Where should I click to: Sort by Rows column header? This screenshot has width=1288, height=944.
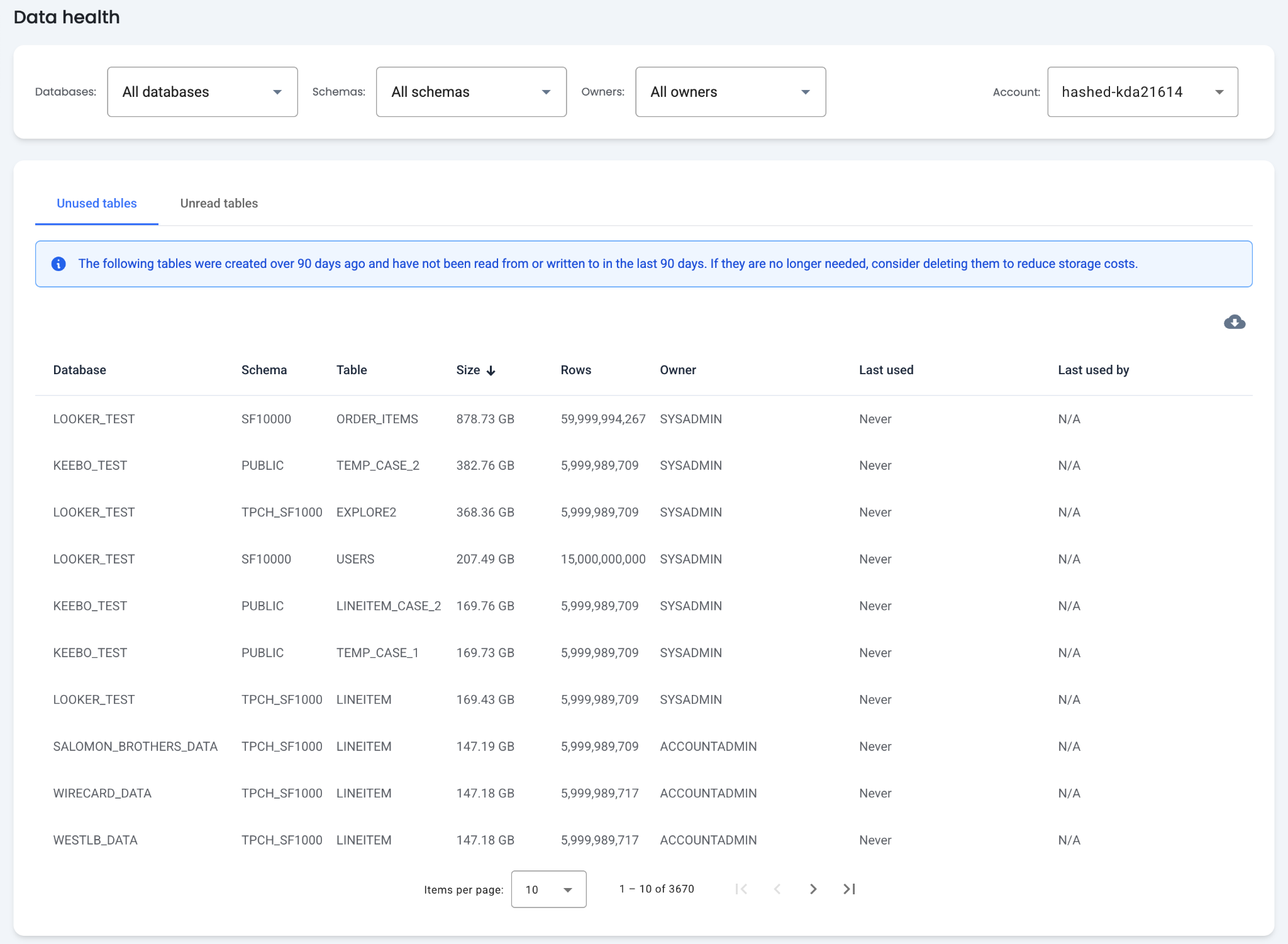(575, 370)
